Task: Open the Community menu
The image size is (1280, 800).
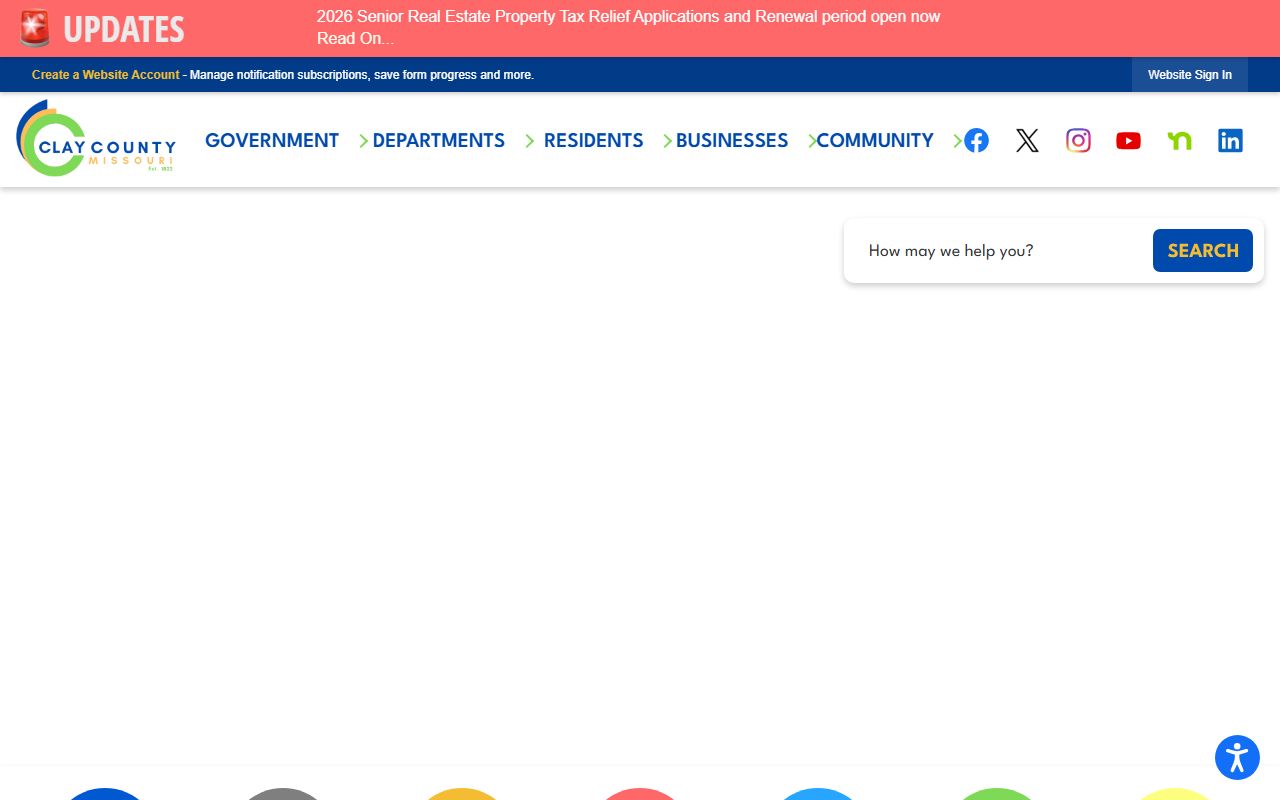Action: coord(875,140)
